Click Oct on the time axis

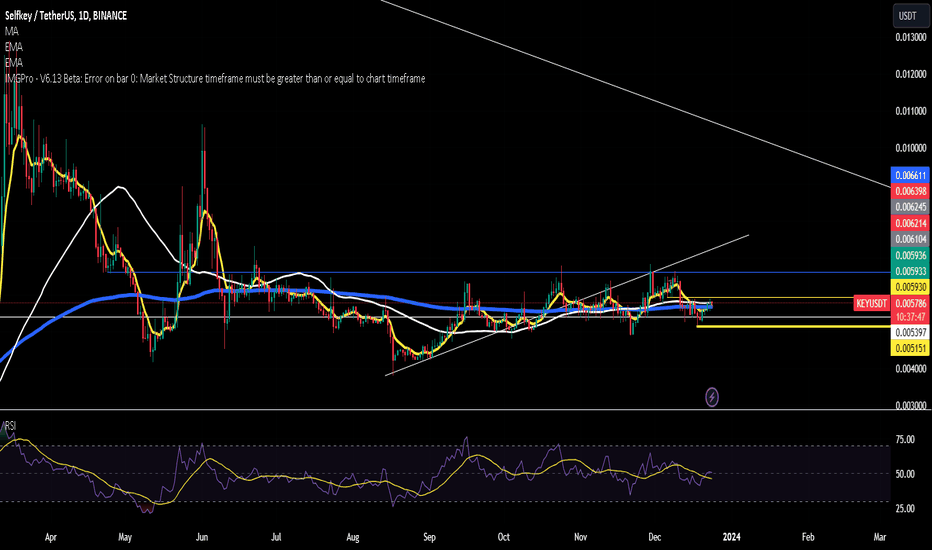click(x=503, y=537)
